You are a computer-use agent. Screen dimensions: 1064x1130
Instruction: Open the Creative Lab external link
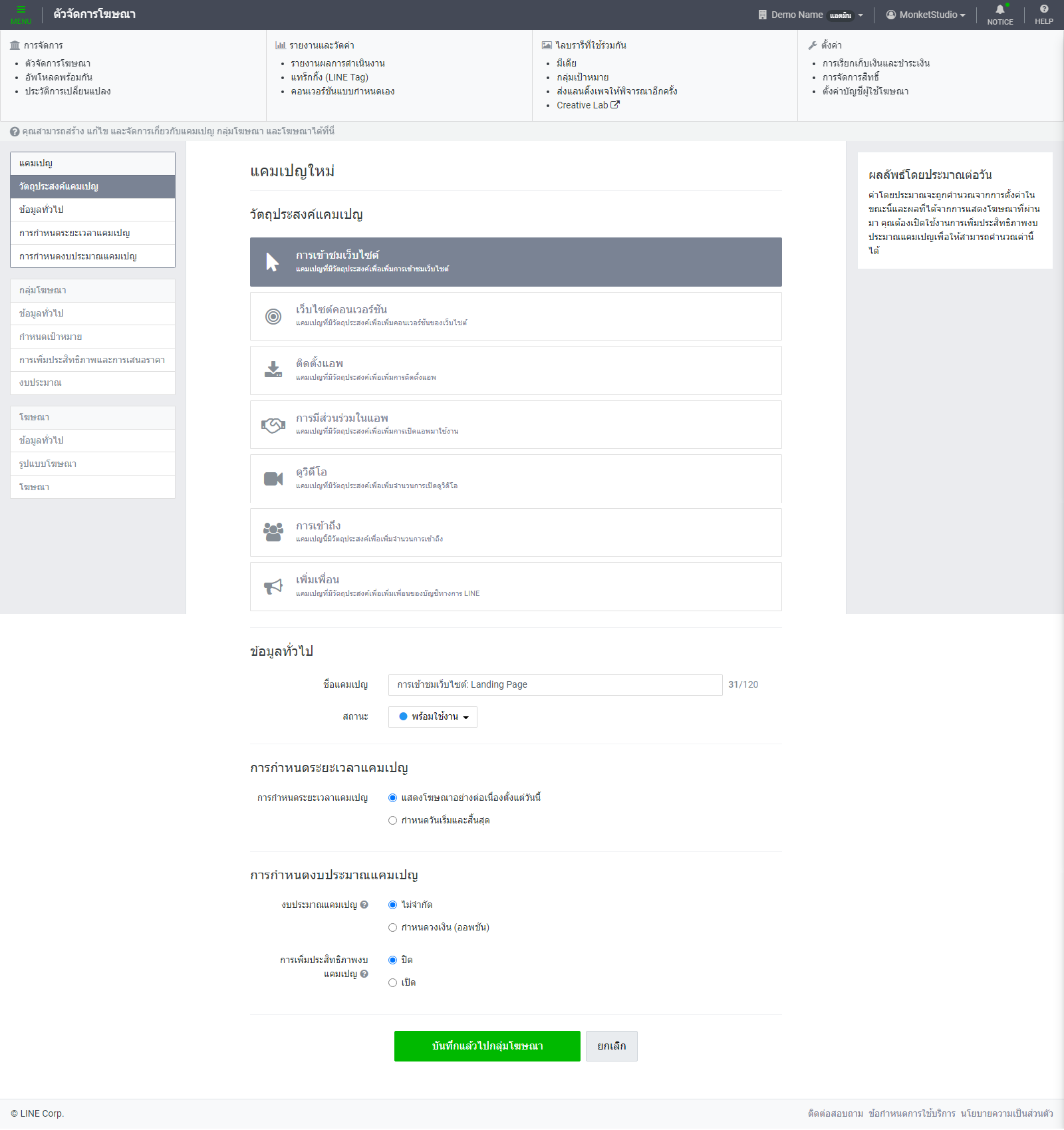click(x=588, y=105)
